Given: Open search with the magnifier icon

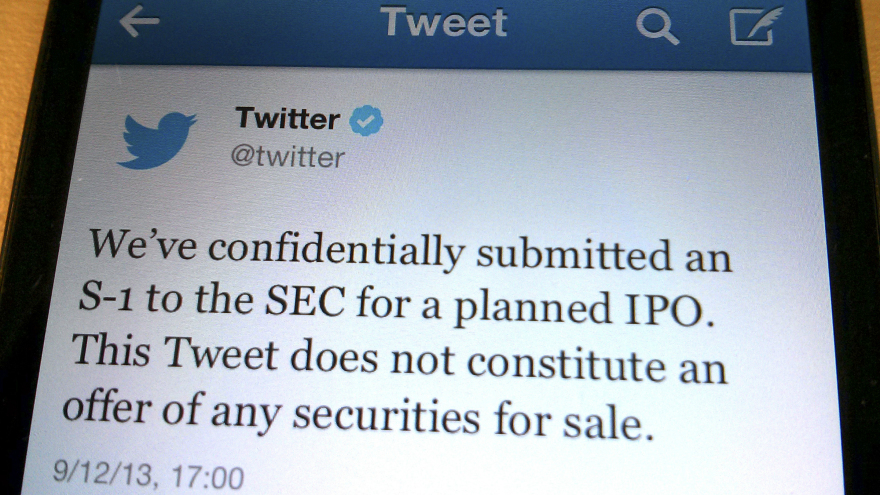Looking at the screenshot, I should [657, 27].
